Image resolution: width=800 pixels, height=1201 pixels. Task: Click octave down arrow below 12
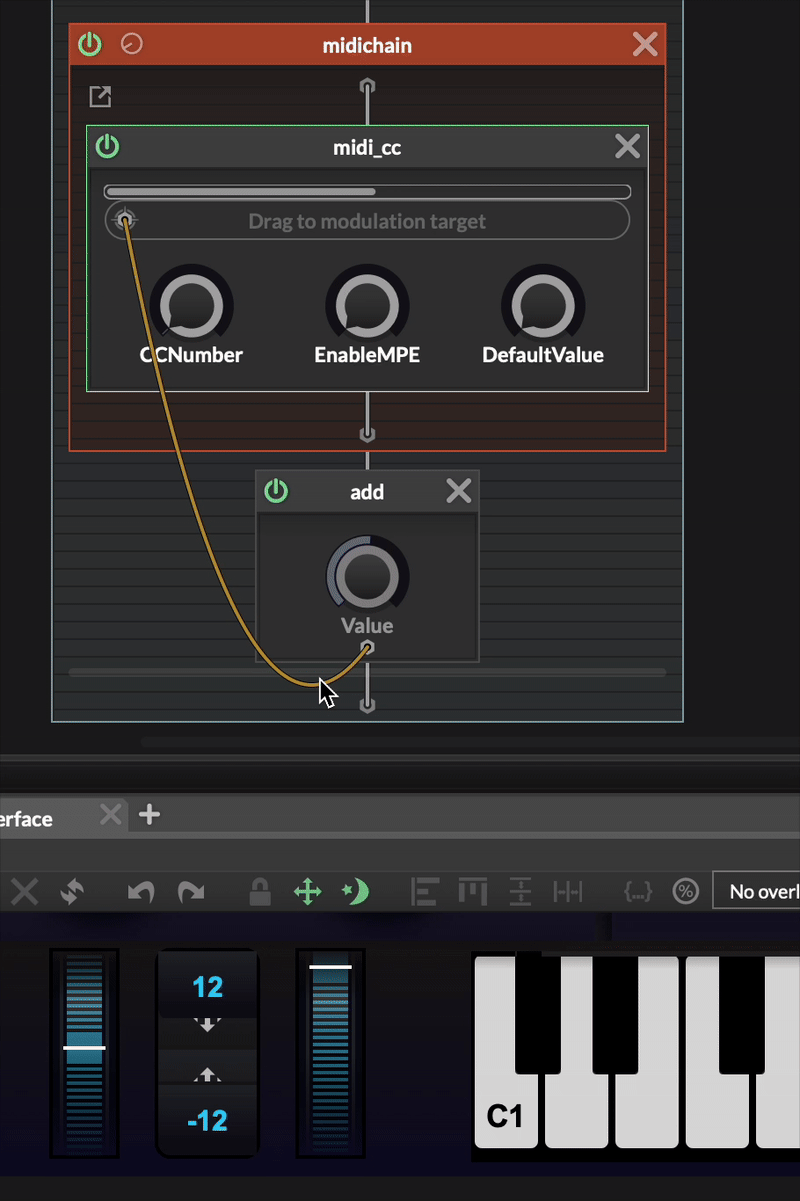[207, 1025]
